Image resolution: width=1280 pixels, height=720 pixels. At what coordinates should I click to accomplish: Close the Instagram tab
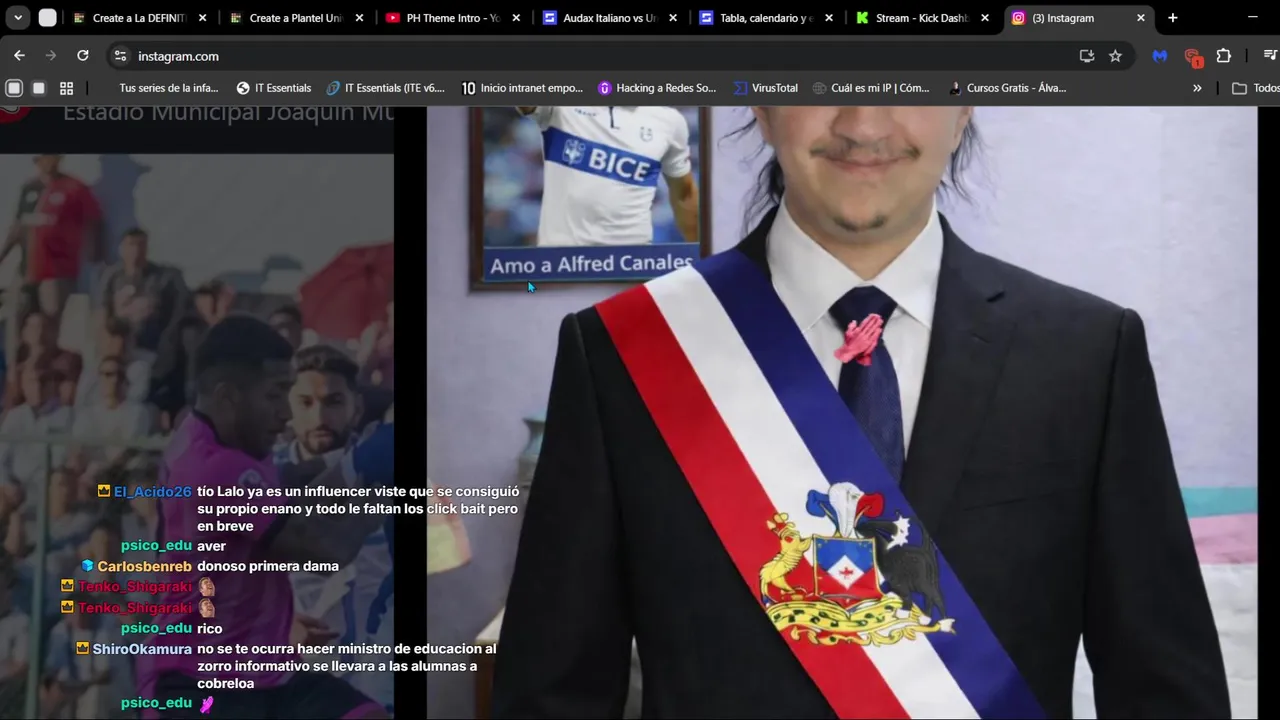point(1141,18)
